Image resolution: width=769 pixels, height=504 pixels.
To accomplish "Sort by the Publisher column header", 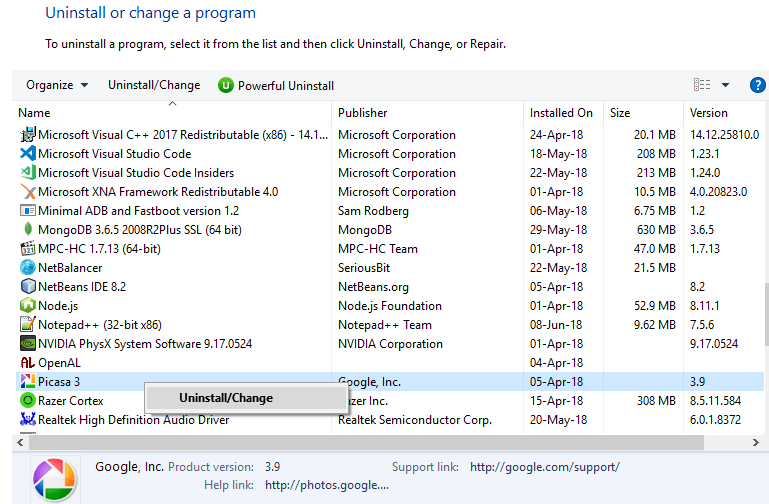I will point(427,113).
